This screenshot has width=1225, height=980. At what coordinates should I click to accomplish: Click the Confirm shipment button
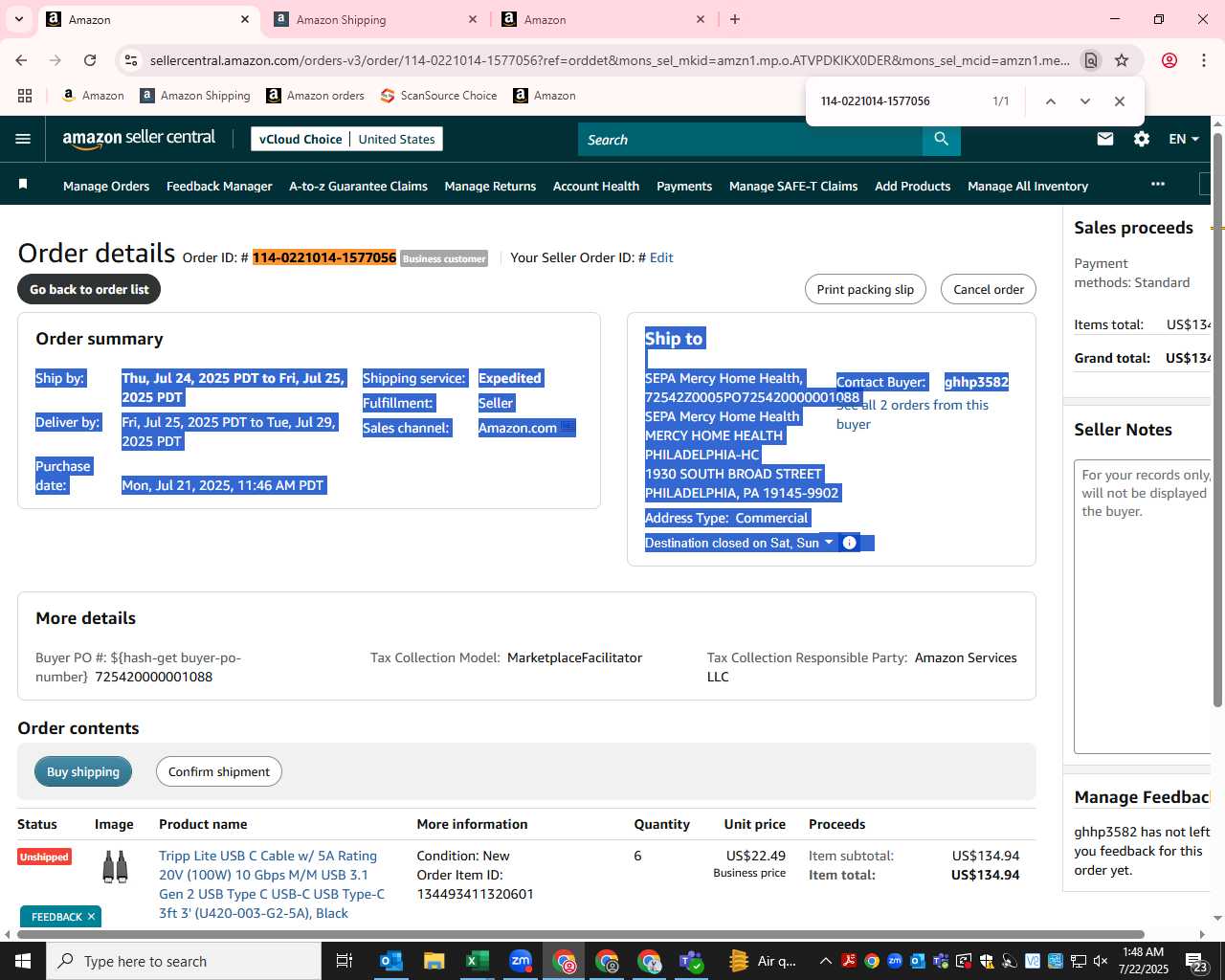click(x=219, y=771)
